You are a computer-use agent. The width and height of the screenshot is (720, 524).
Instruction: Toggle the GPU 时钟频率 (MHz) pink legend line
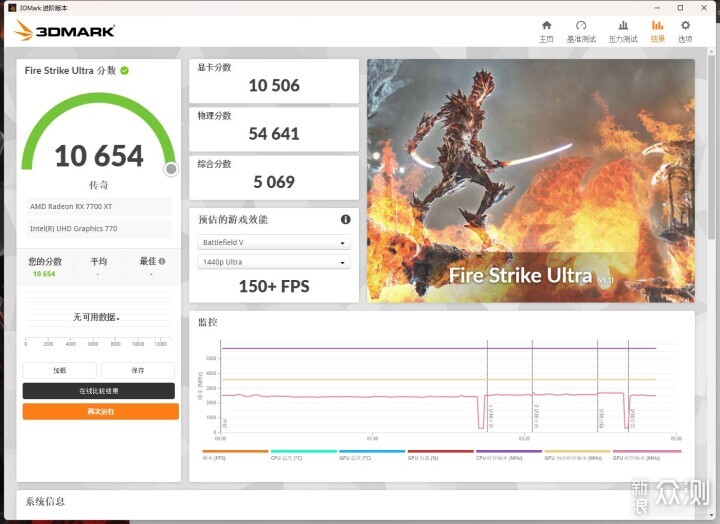click(x=647, y=451)
